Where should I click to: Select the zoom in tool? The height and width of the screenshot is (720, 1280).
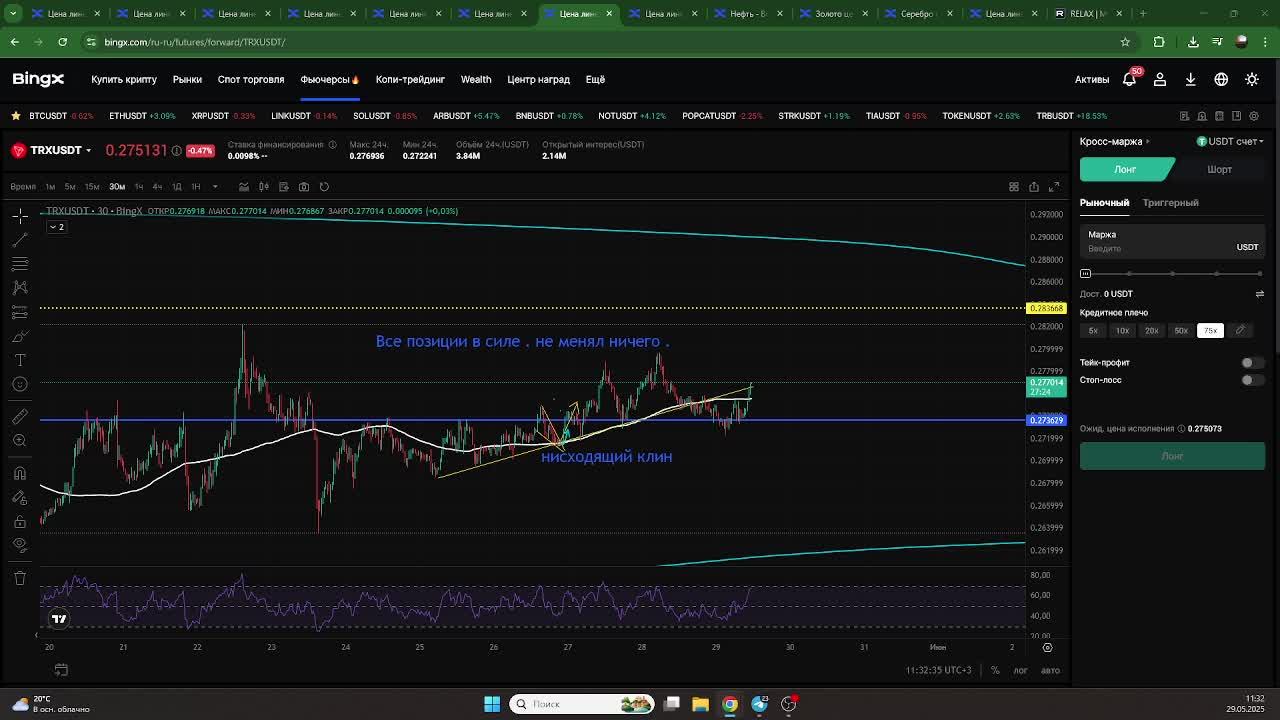pyautogui.click(x=20, y=440)
